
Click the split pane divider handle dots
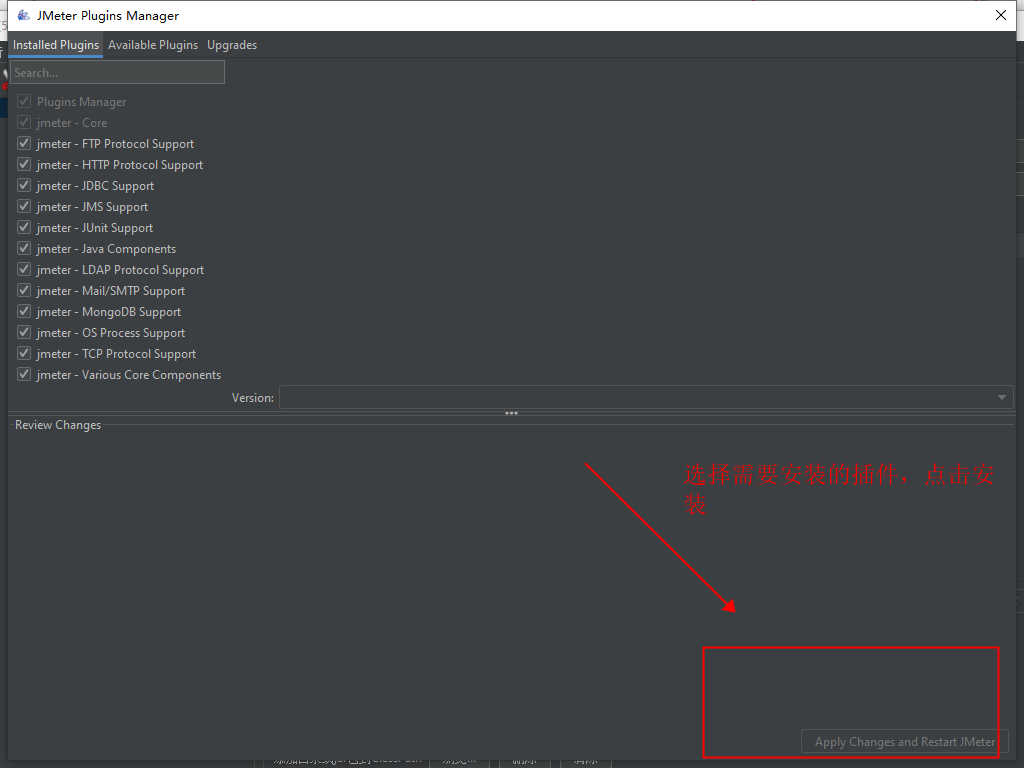[x=511, y=413]
